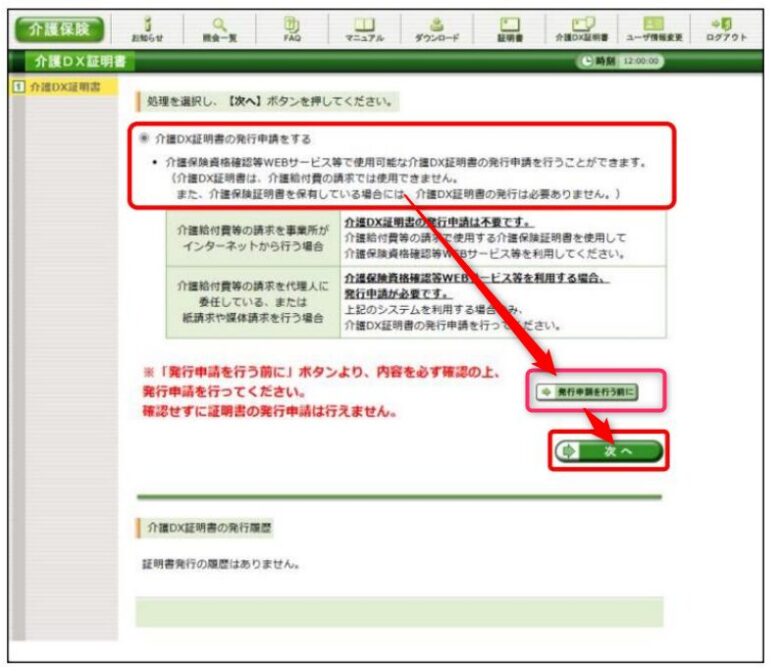Click the 証明書発行の履歴はありません message

[x=222, y=565]
